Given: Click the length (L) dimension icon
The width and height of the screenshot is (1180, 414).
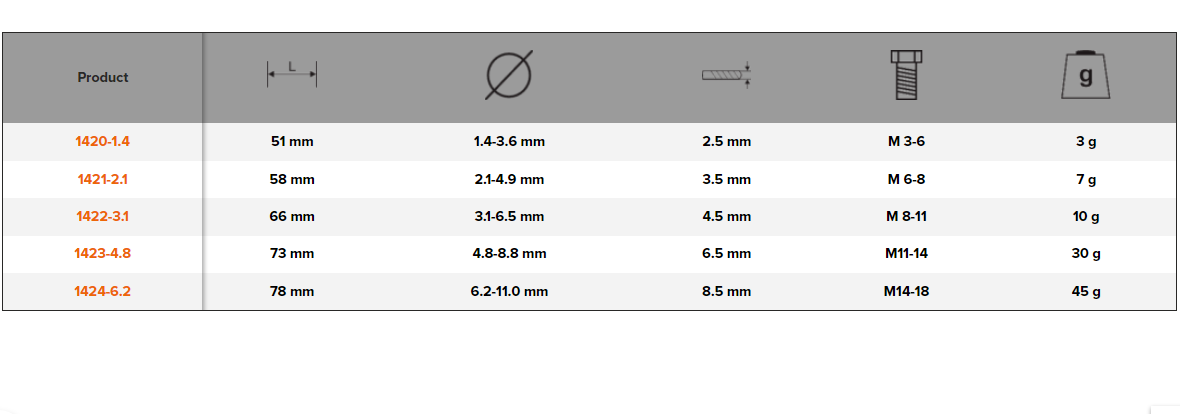Looking at the screenshot, I should click(x=292, y=73).
